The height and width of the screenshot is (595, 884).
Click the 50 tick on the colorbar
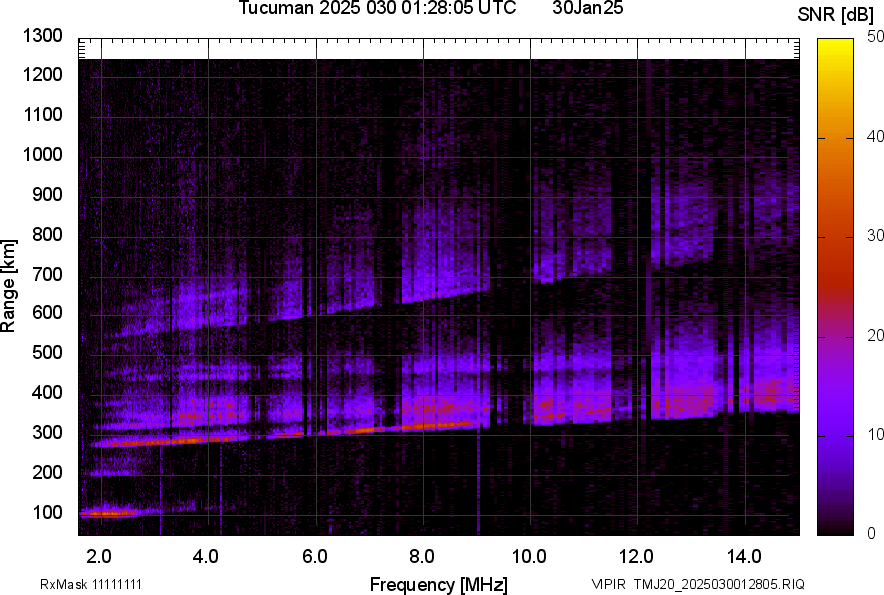click(x=877, y=37)
